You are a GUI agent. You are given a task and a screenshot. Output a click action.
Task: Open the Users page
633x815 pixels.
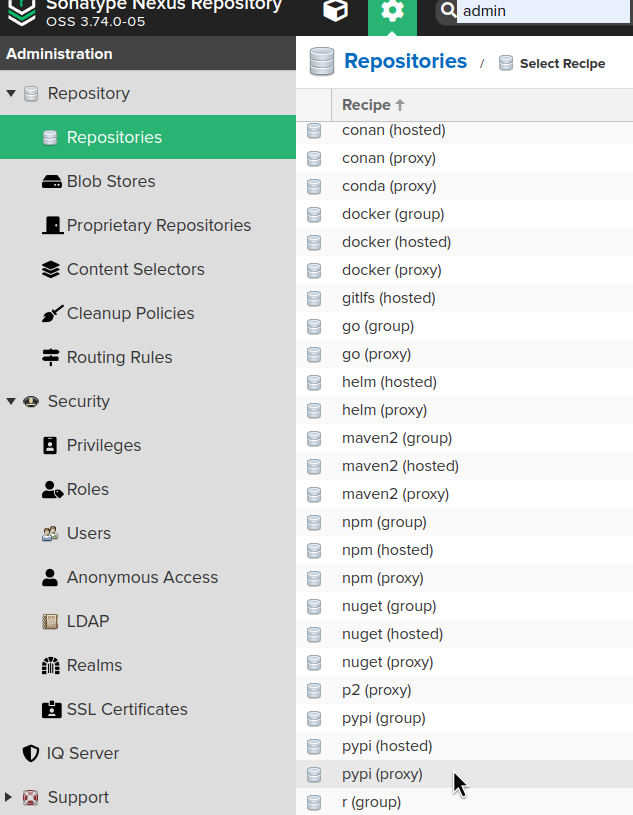[148, 533]
